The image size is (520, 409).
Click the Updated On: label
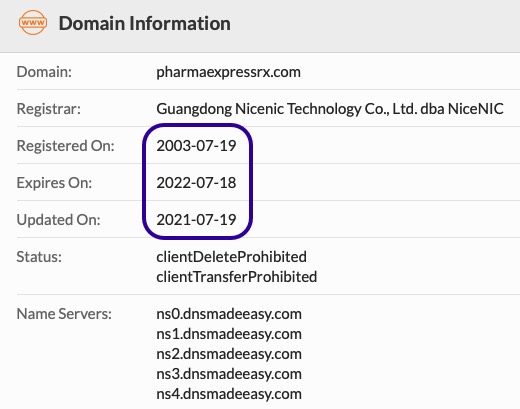click(x=59, y=220)
